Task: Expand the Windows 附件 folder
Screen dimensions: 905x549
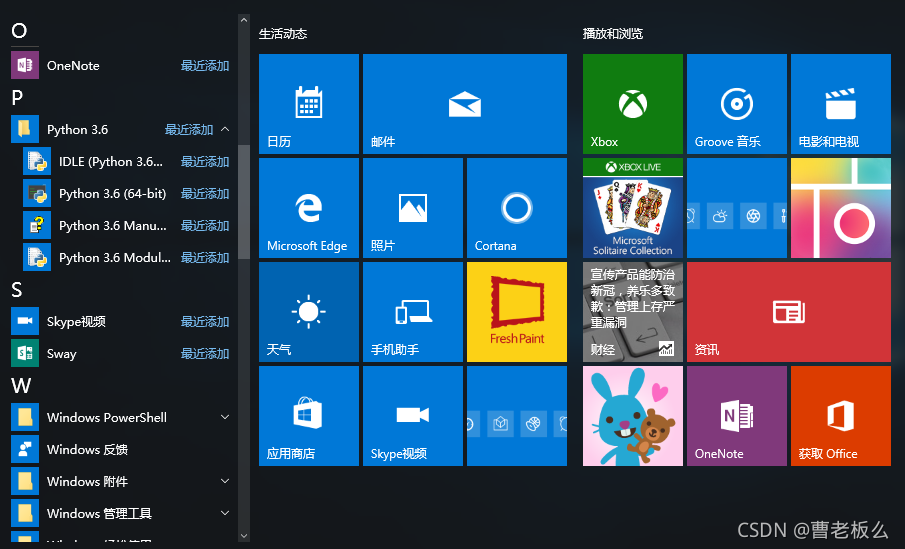Action: [225, 481]
